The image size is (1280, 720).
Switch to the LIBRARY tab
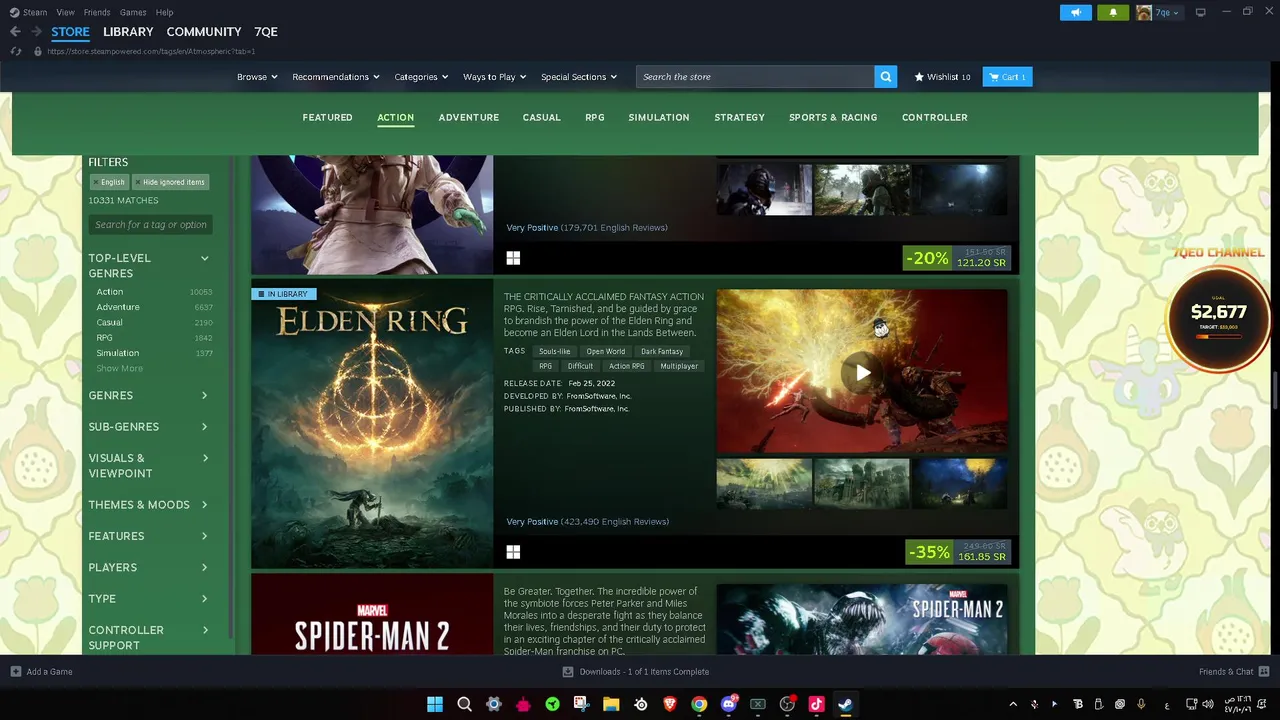pyautogui.click(x=128, y=32)
